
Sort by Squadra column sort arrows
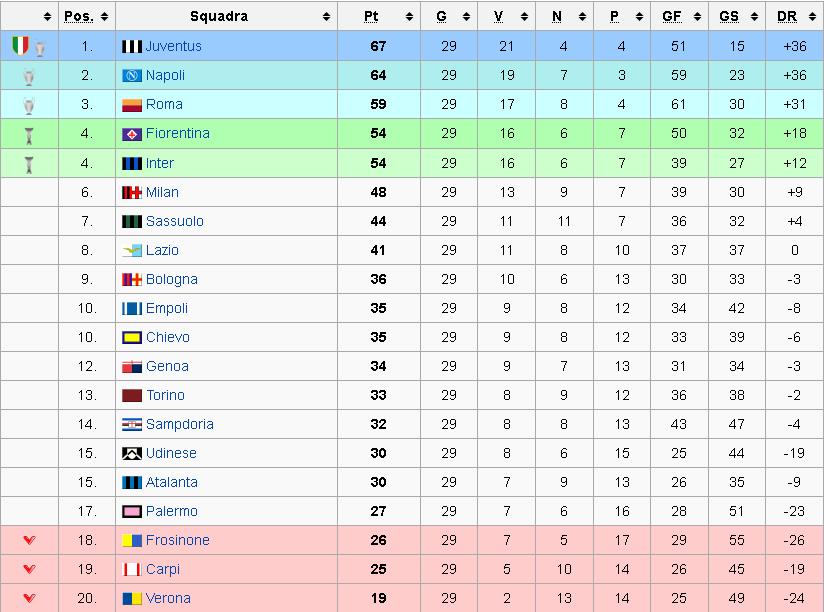326,17
